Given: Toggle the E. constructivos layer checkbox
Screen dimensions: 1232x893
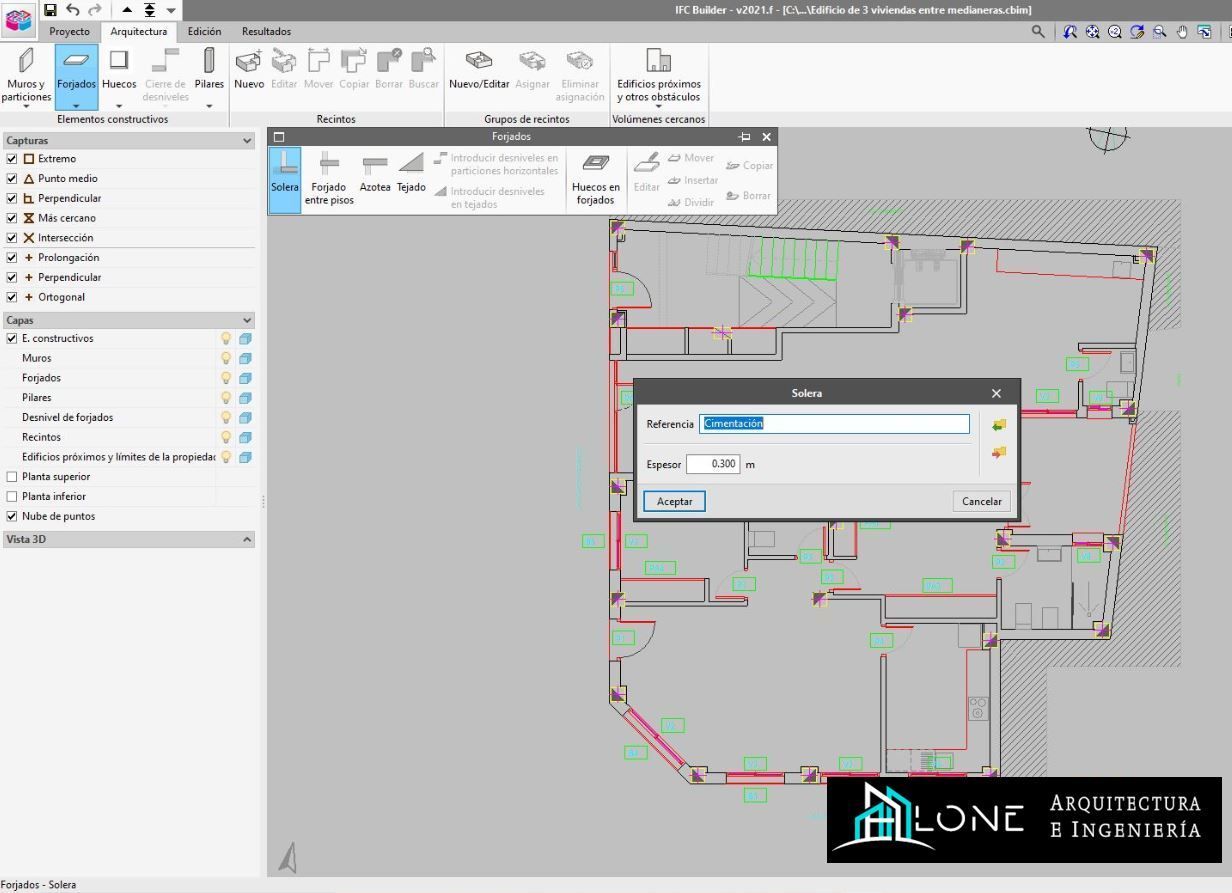Looking at the screenshot, I should pyautogui.click(x=12, y=339).
